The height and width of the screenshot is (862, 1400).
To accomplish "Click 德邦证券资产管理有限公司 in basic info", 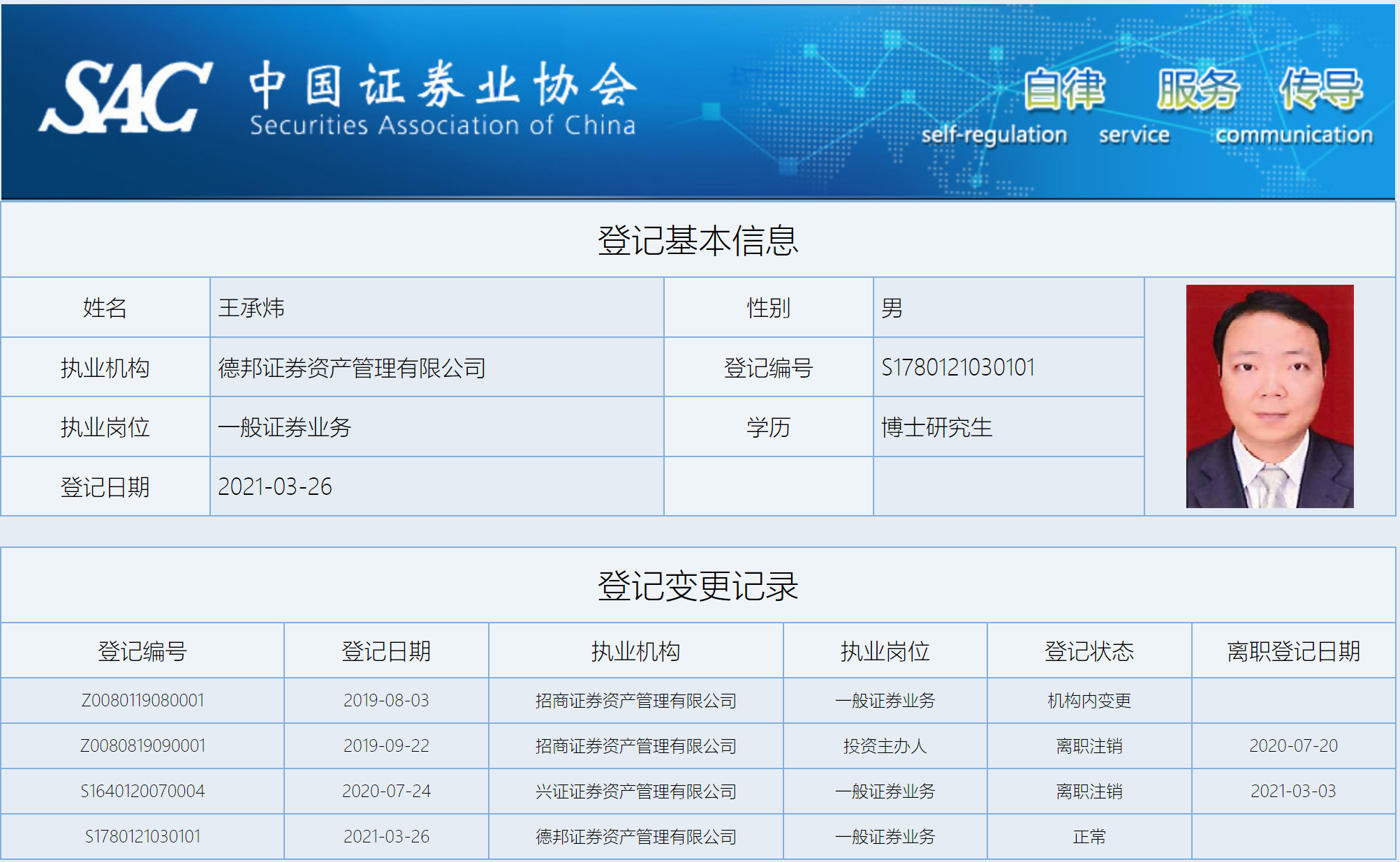I will 352,368.
